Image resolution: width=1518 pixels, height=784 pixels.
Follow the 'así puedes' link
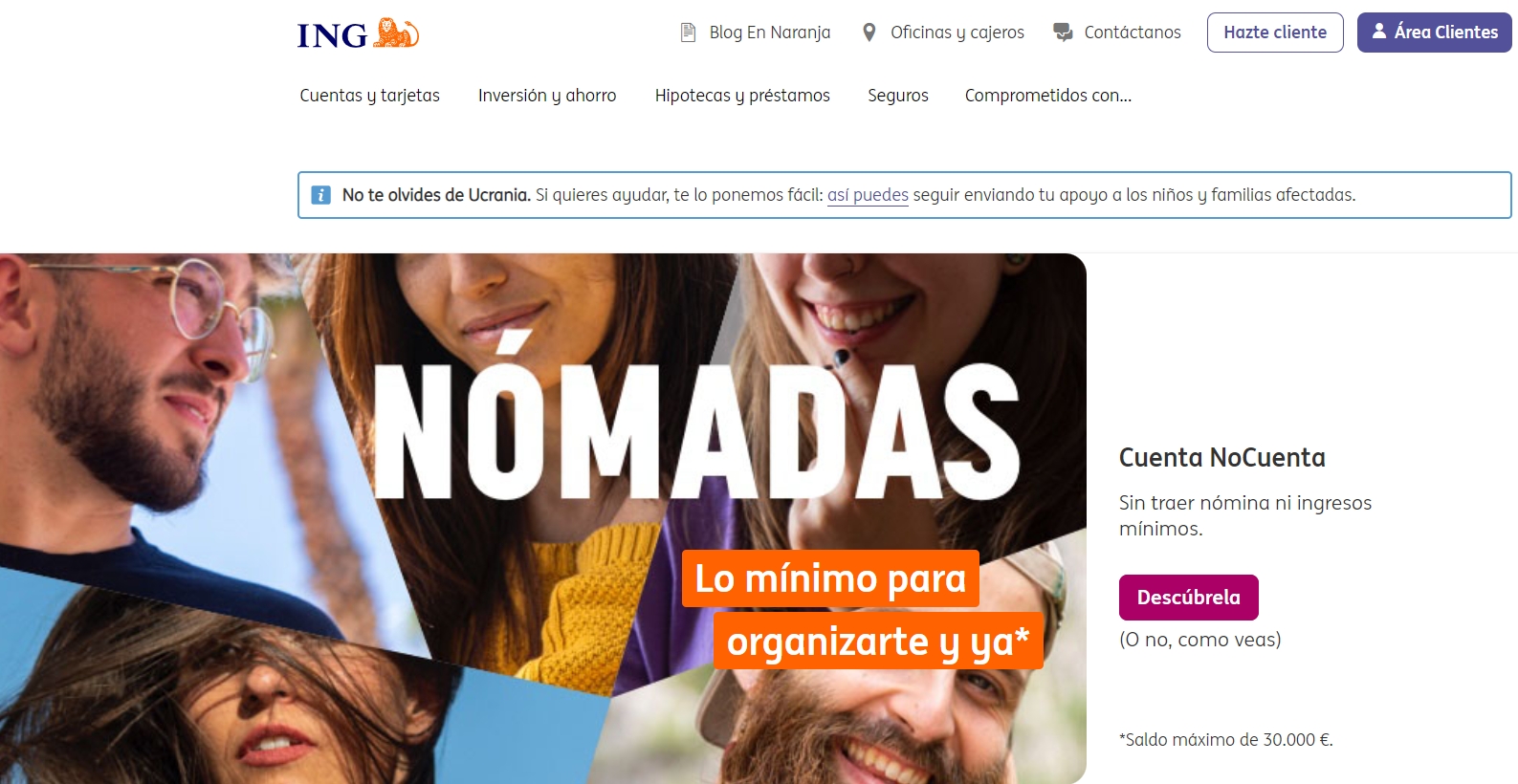(868, 195)
